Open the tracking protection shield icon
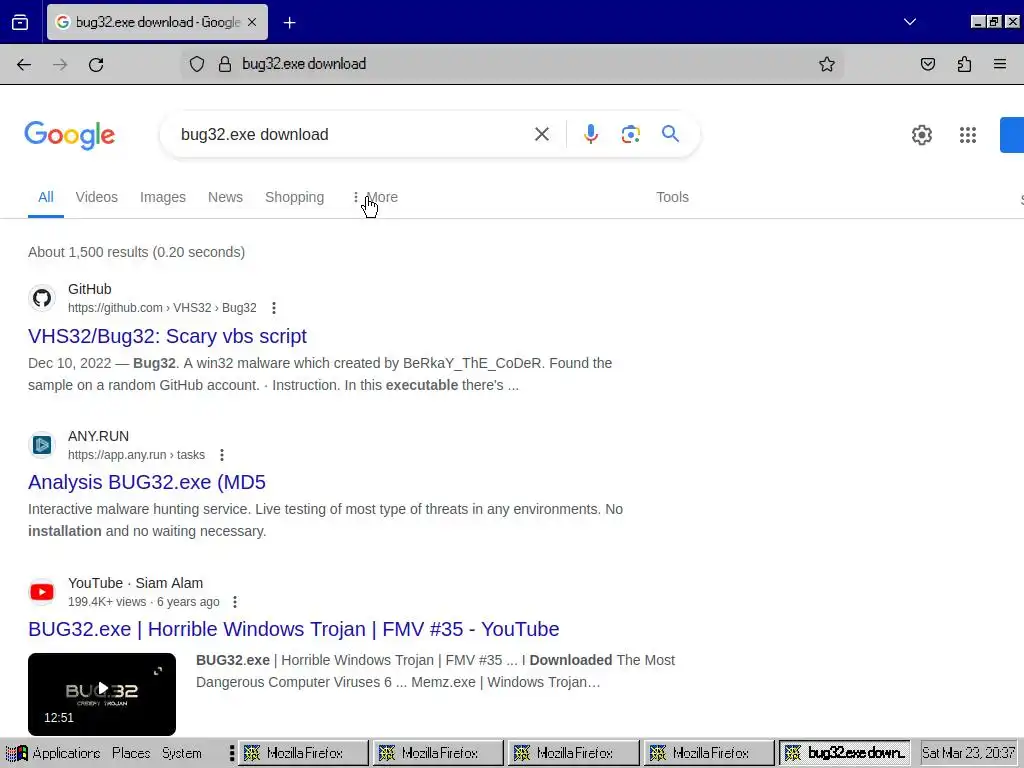Viewport: 1024px width, 768px height. click(197, 64)
